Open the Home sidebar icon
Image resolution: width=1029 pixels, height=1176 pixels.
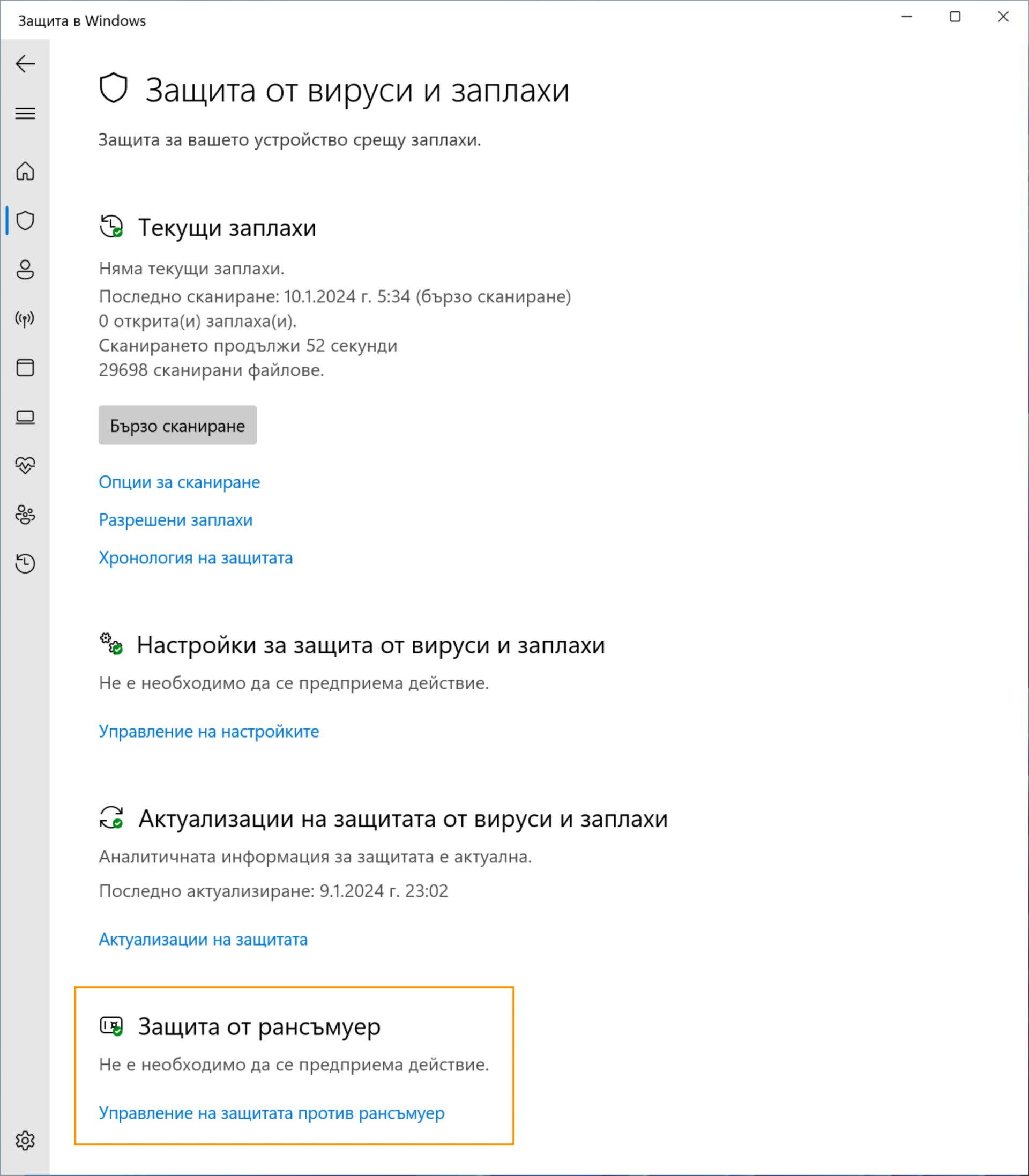pos(25,171)
